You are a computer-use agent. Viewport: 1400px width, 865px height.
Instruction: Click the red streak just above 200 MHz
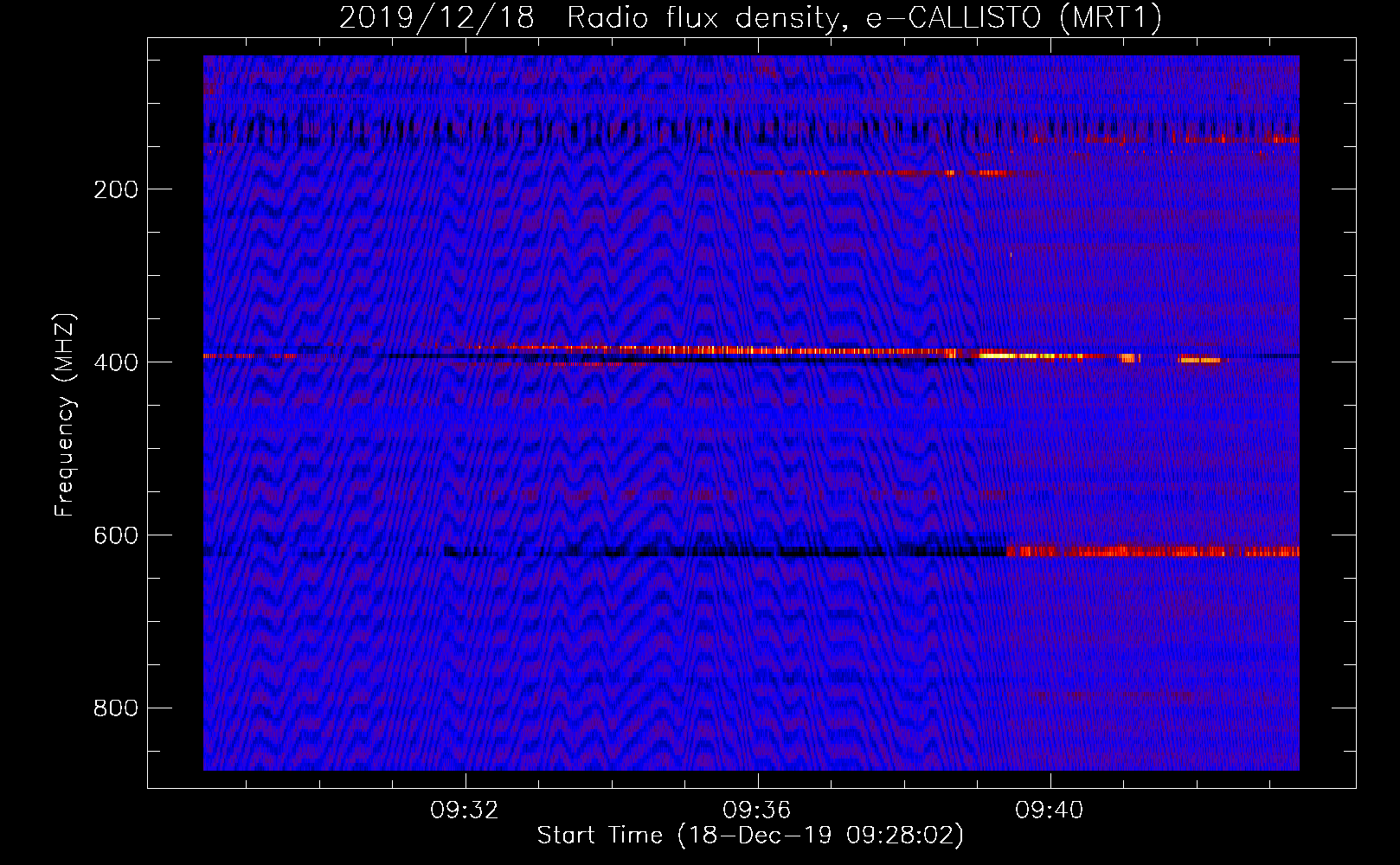pos(883,173)
